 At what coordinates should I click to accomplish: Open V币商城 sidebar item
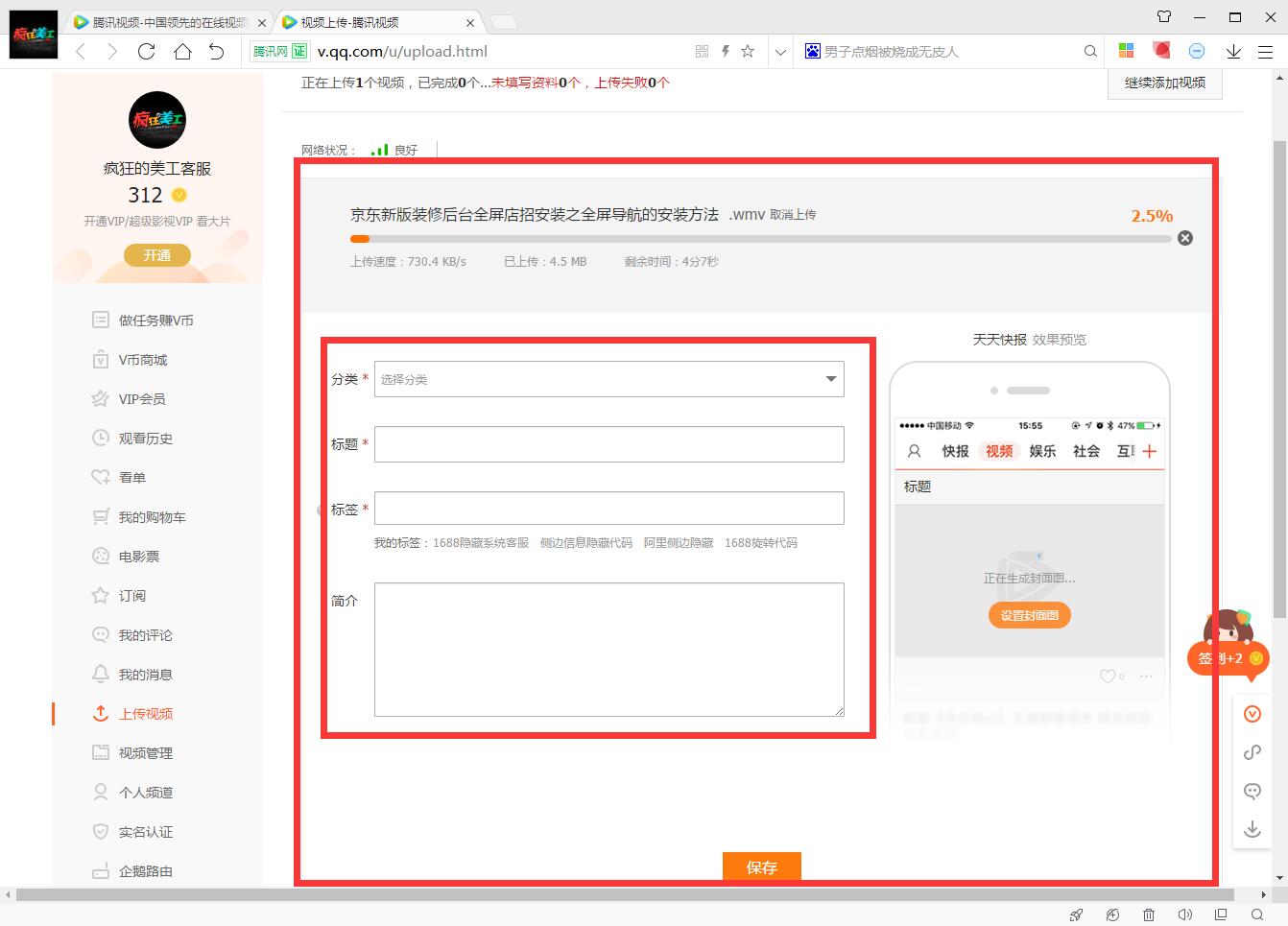tap(143, 360)
